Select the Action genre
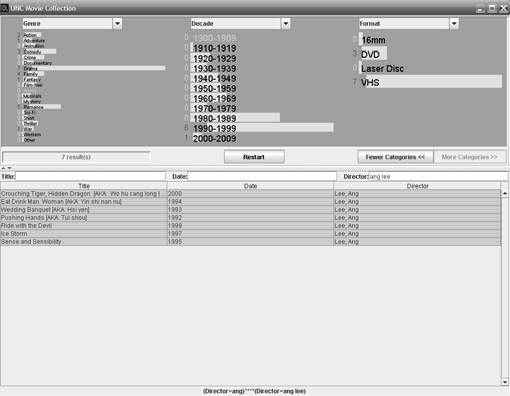 click(32, 35)
